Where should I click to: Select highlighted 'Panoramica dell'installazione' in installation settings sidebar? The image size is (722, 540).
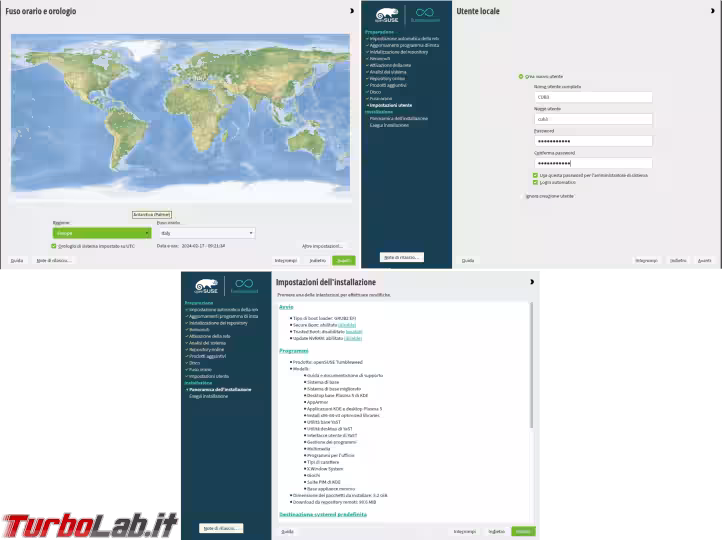pyautogui.click(x=220, y=389)
